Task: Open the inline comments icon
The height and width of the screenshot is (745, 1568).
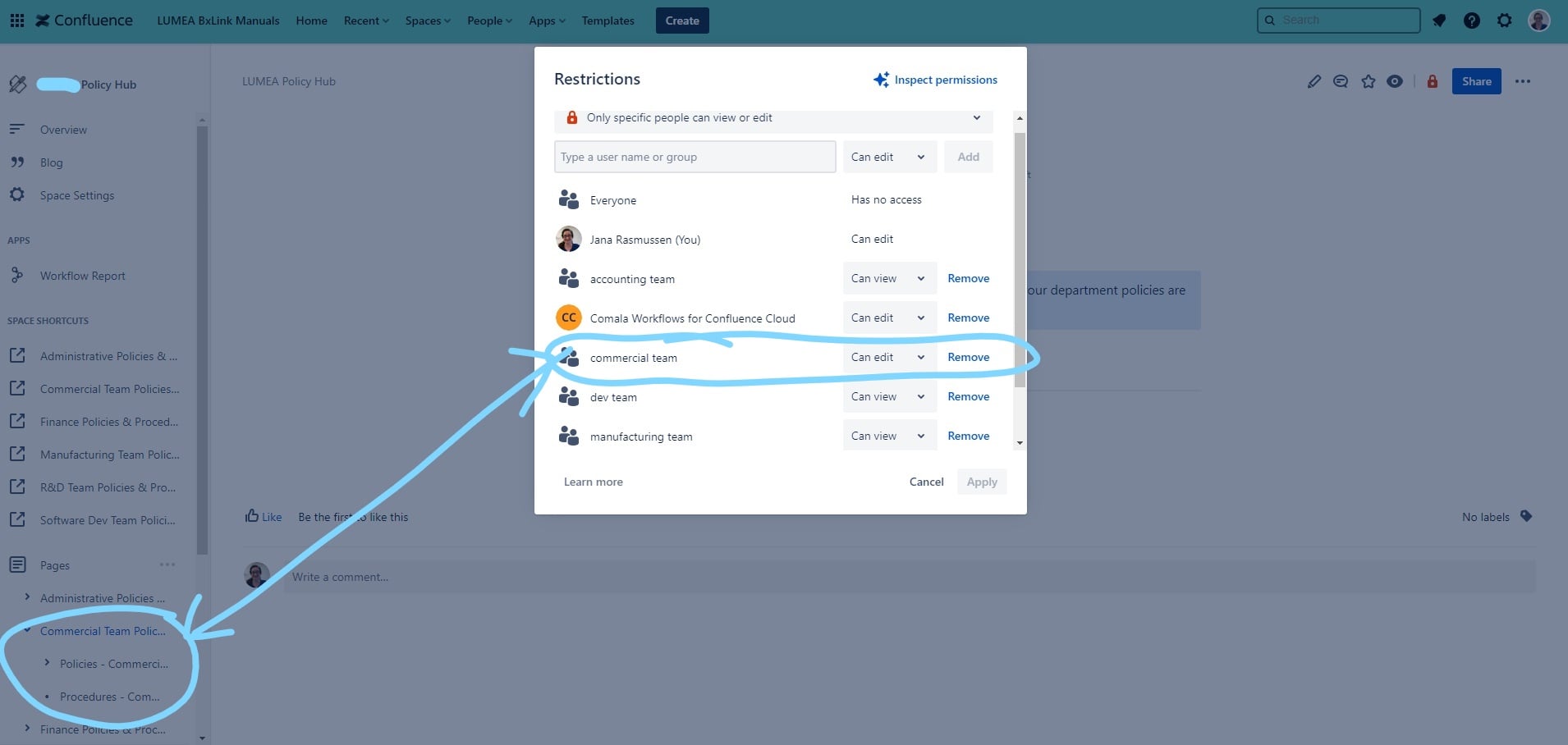Action: [1341, 81]
